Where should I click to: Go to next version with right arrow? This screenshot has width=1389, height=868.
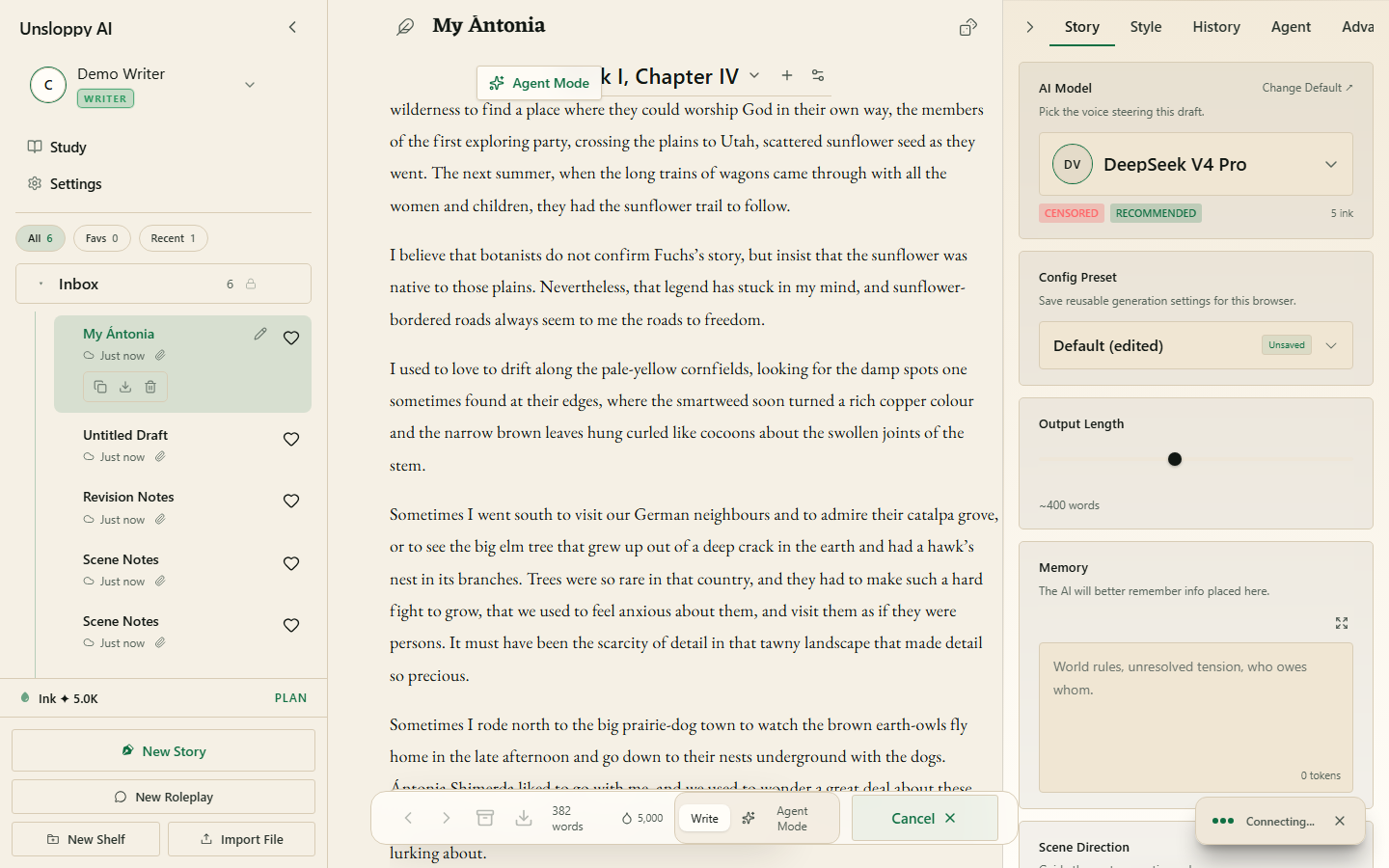click(446, 818)
